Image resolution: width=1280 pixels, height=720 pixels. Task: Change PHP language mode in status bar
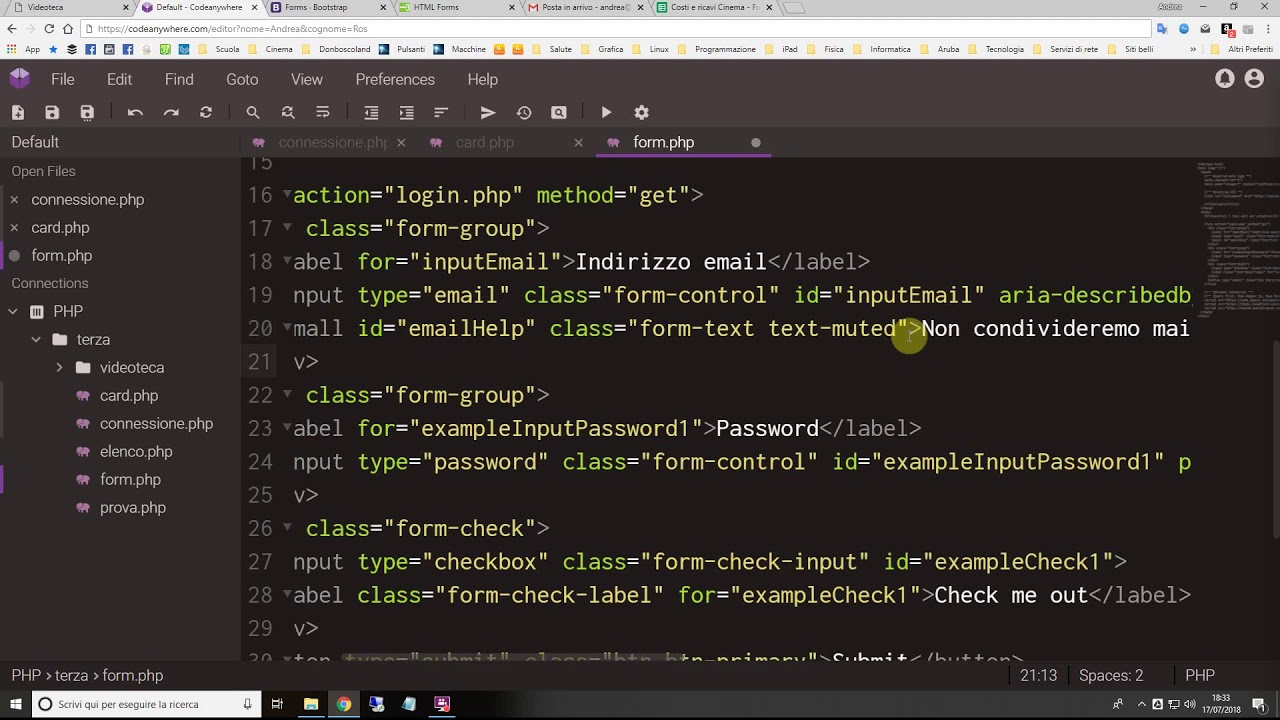pos(1200,676)
